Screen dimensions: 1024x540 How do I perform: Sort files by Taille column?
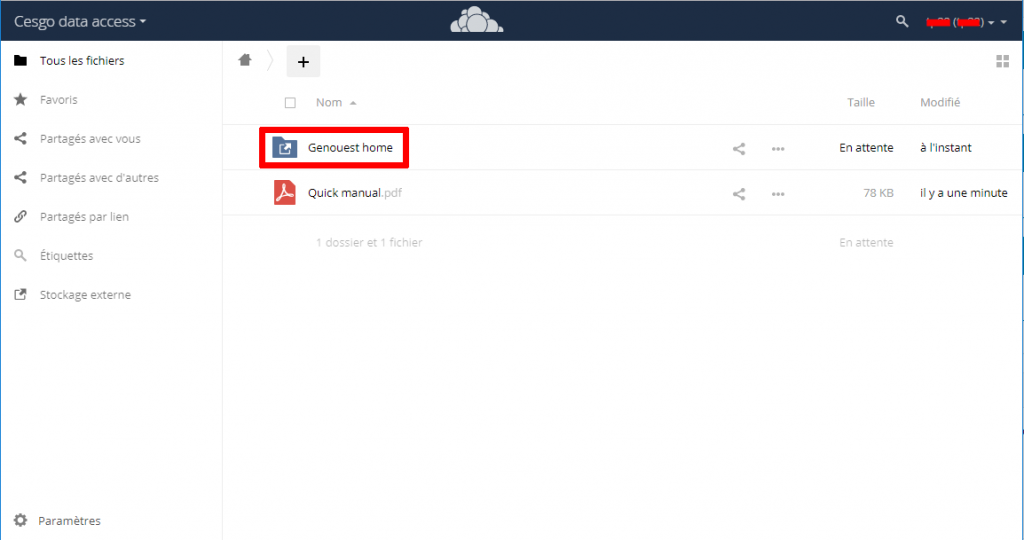click(x=861, y=103)
